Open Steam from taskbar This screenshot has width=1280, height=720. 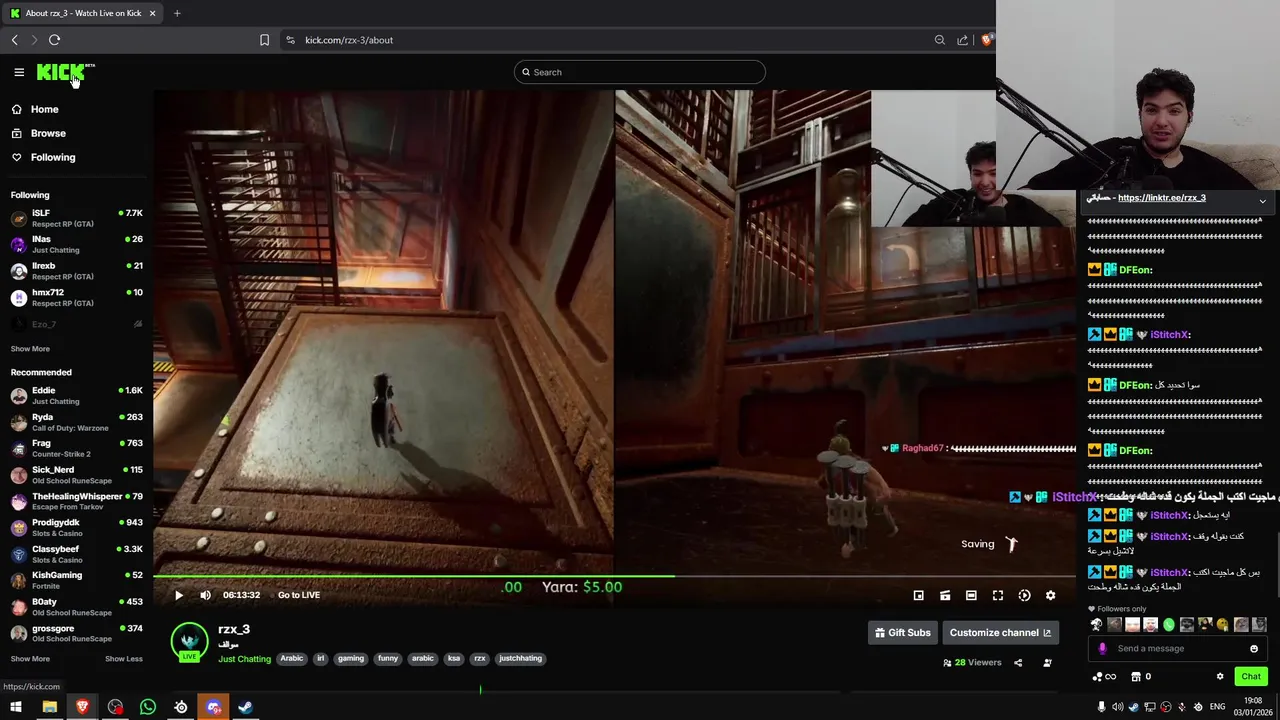point(245,707)
